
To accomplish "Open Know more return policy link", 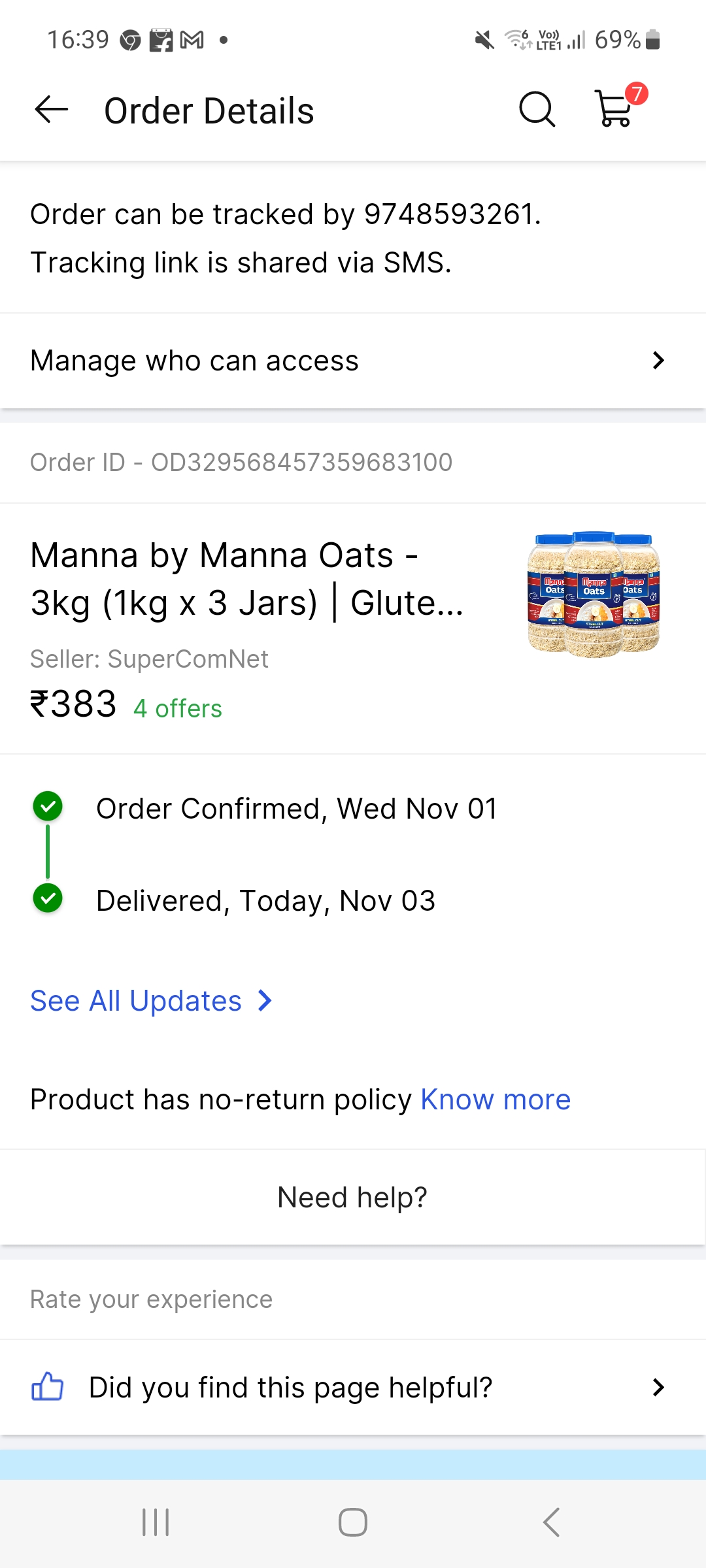I will [x=496, y=1100].
